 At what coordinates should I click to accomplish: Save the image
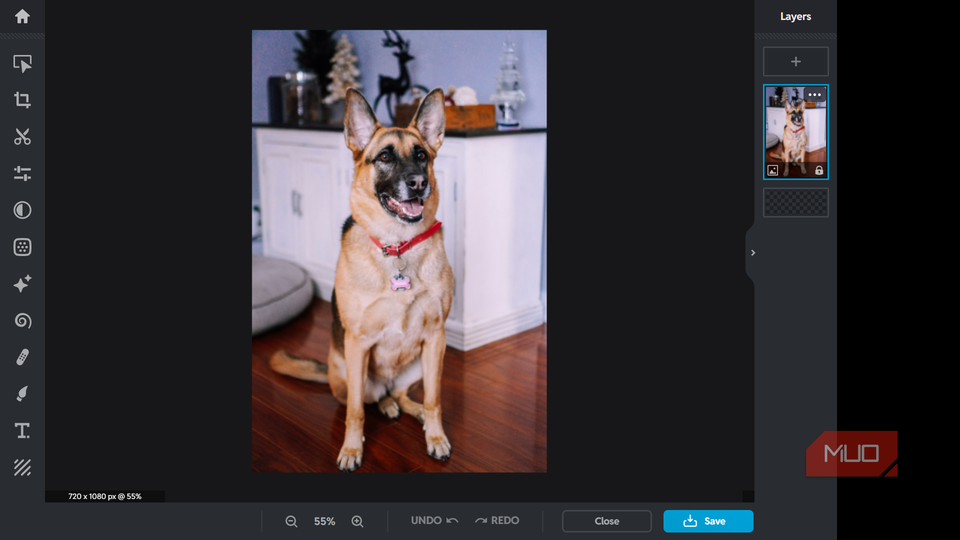pos(708,521)
